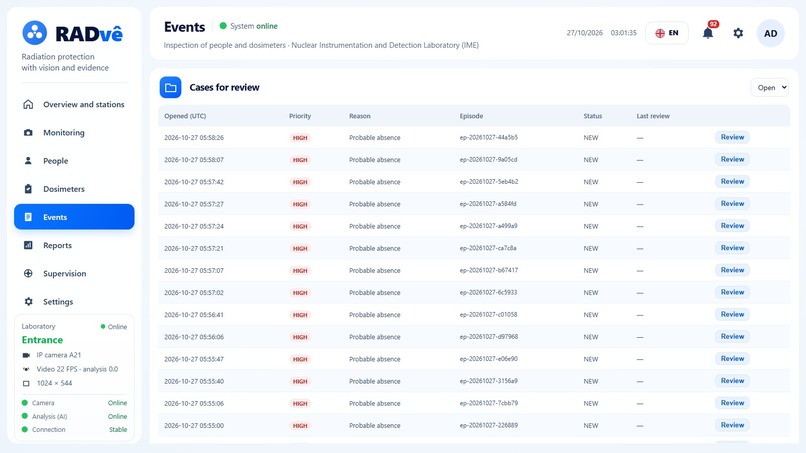Click the Supervision crosshair icon
The width and height of the screenshot is (806, 453).
(x=28, y=274)
